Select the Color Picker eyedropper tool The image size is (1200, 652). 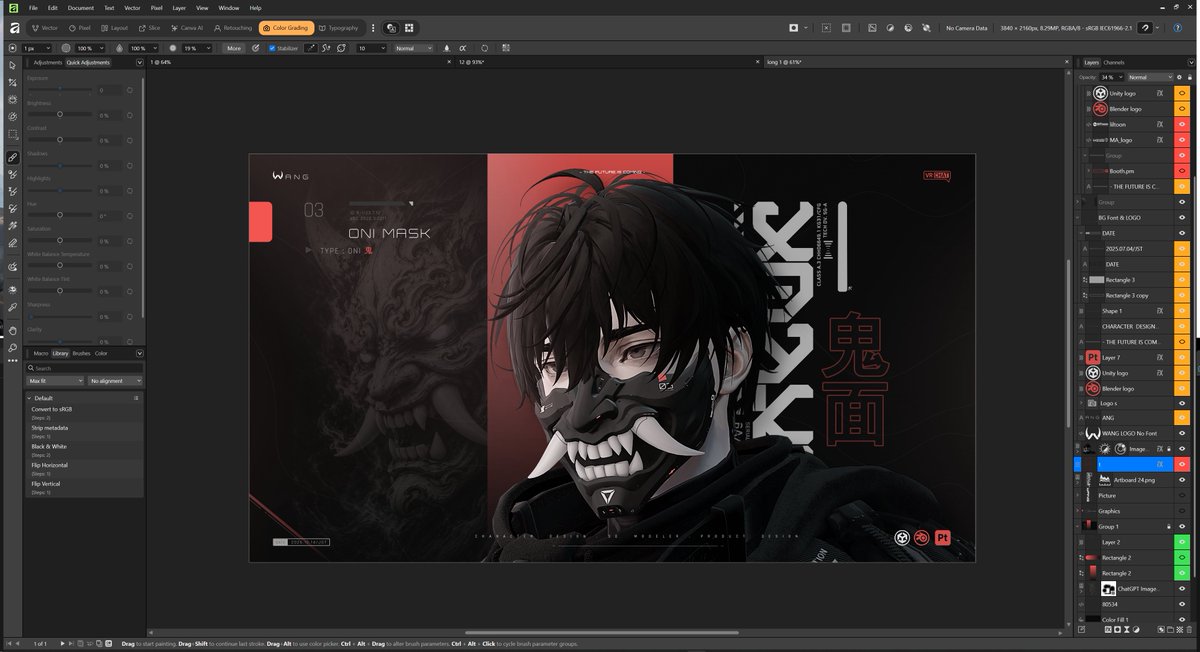13,308
